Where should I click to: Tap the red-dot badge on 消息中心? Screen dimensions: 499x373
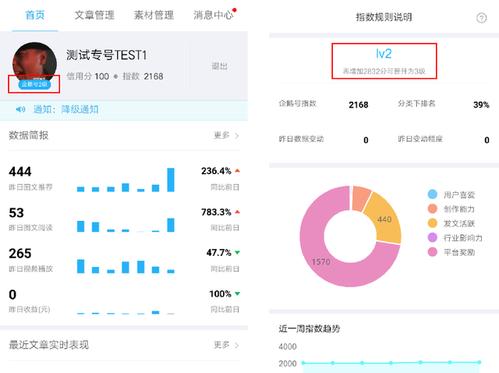235,10
